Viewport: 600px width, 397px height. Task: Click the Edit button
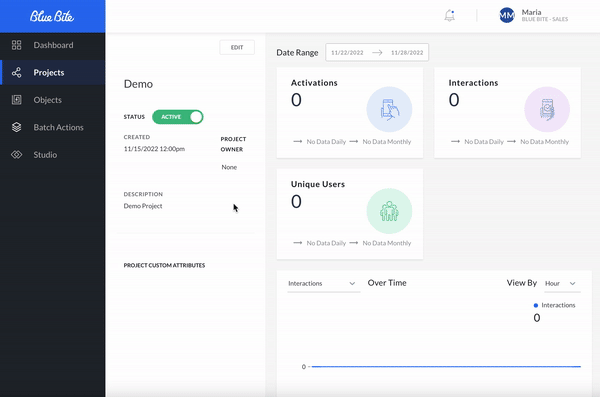pyautogui.click(x=237, y=47)
